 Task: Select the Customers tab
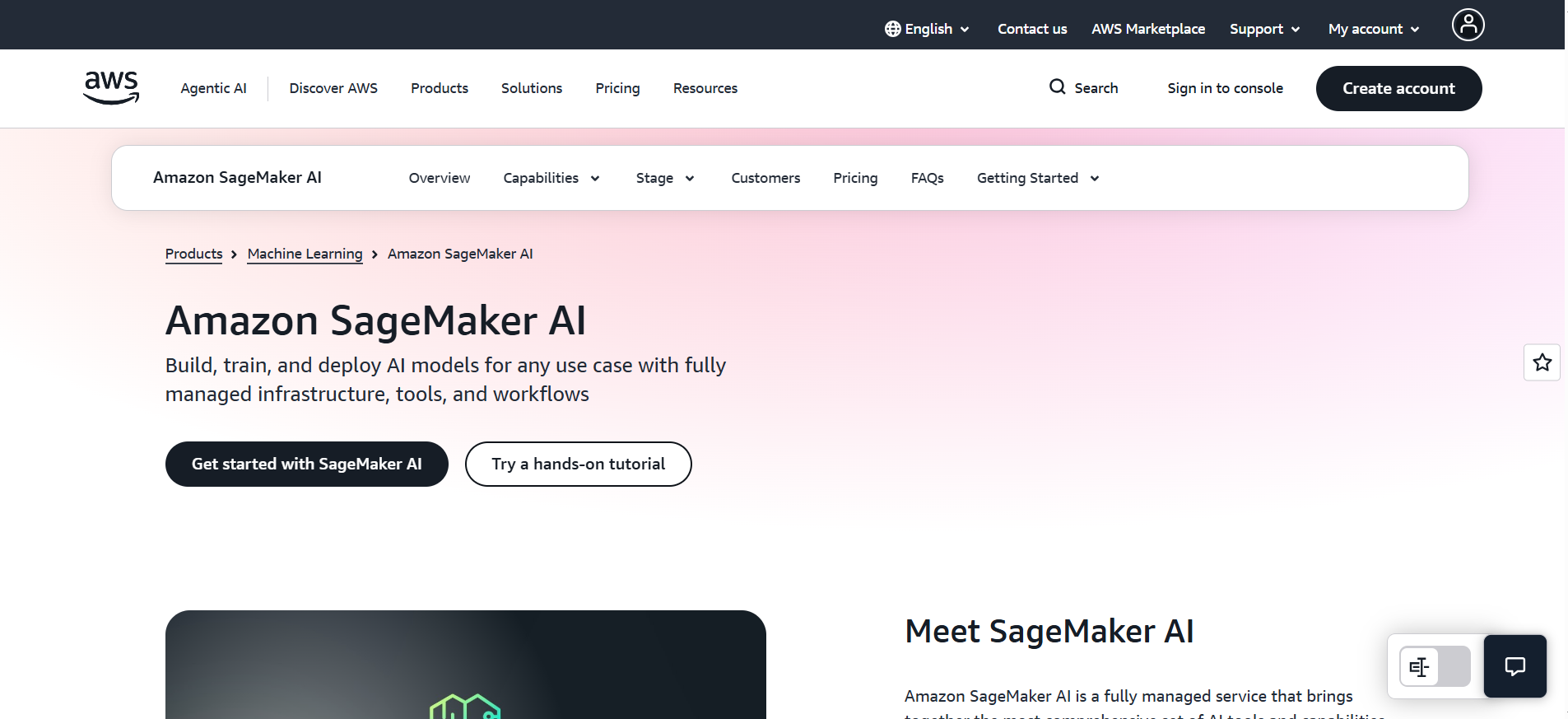click(x=765, y=178)
